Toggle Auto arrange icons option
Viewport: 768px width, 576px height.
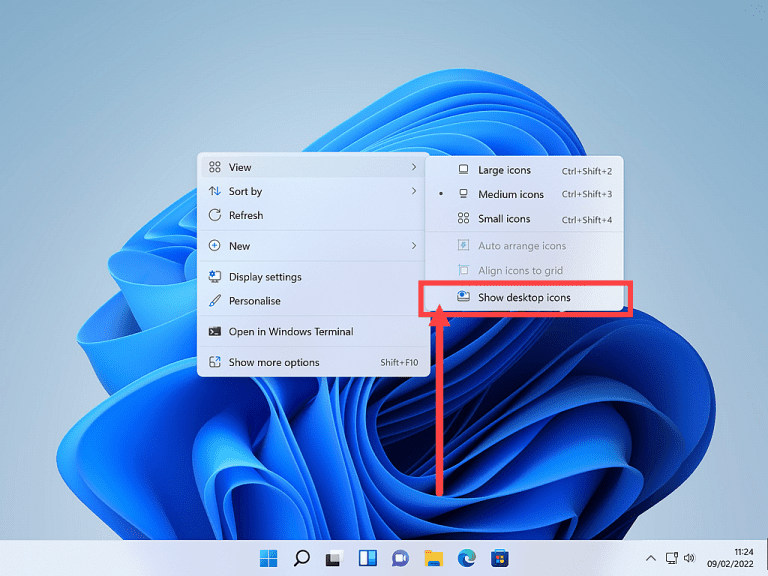(x=524, y=246)
